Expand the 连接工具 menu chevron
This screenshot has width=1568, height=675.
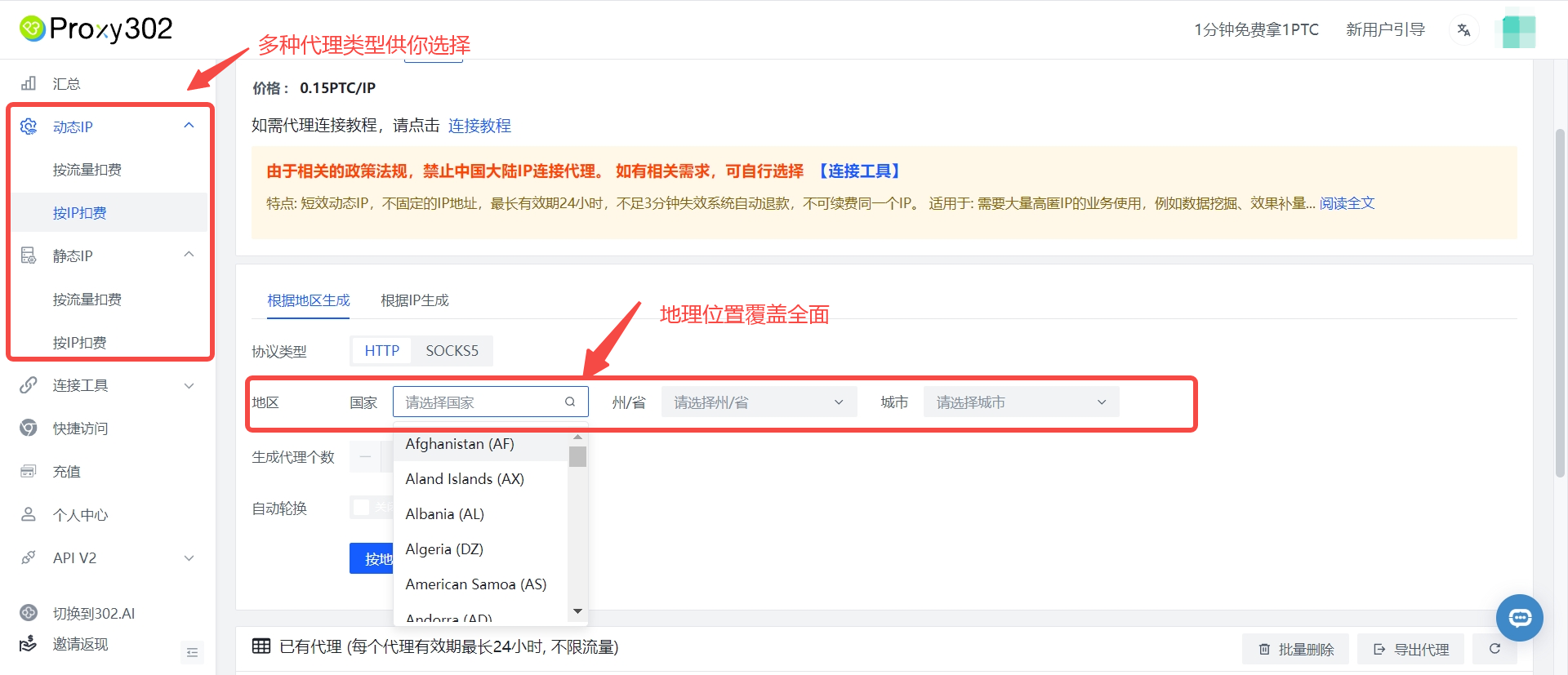(189, 385)
